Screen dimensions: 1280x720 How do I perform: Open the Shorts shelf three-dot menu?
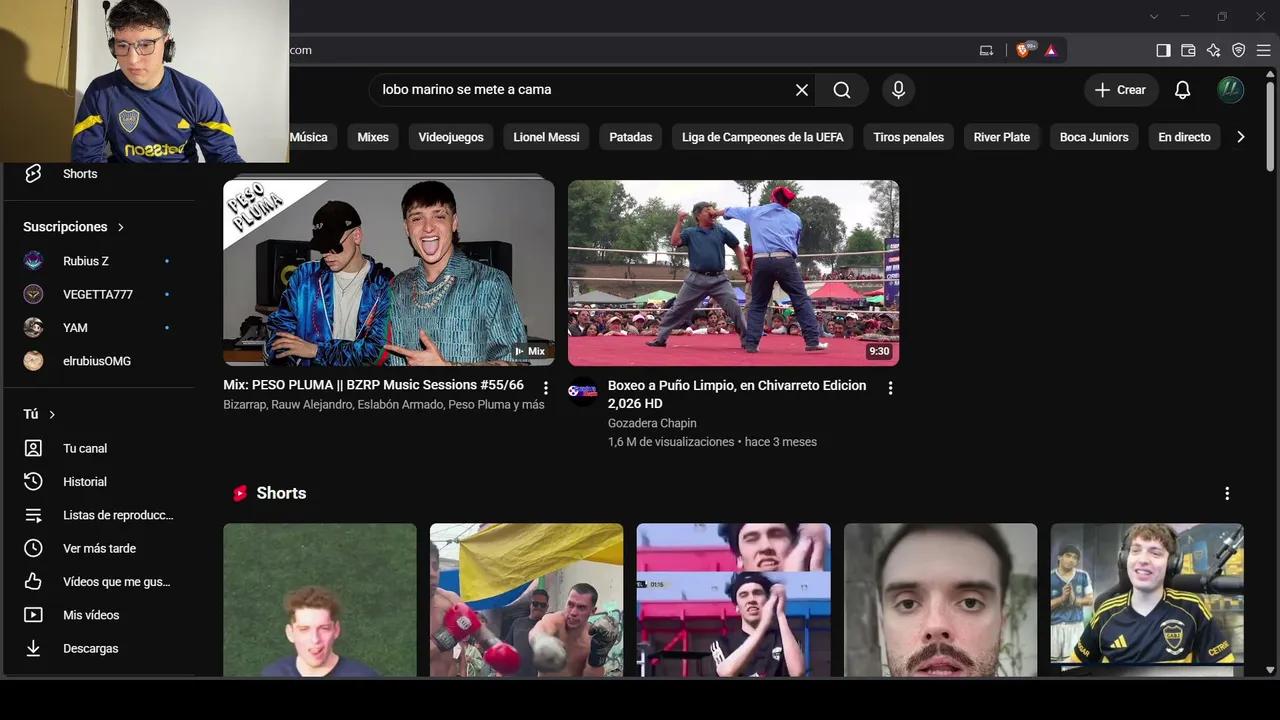coord(1227,494)
